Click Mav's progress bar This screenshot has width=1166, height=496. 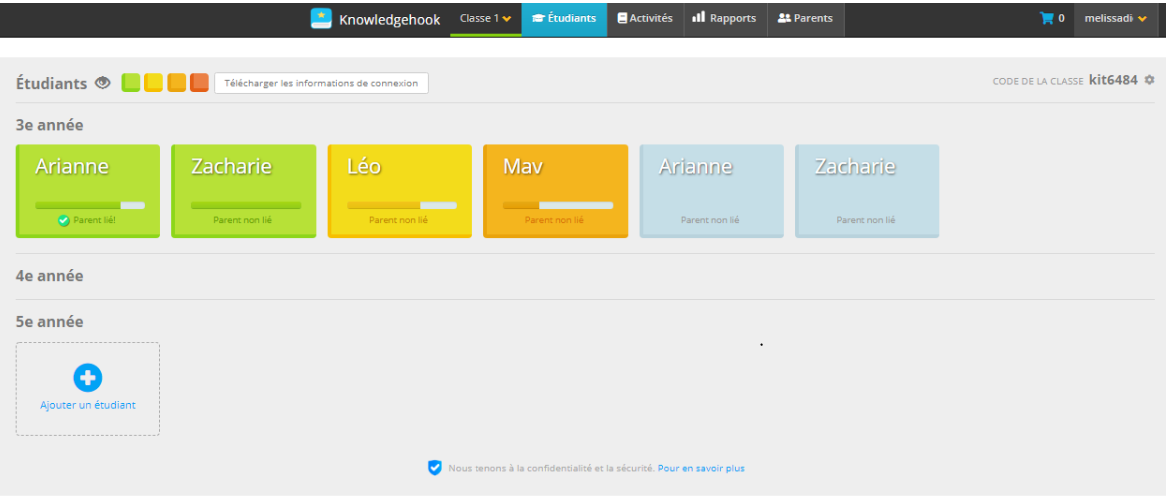pos(558,205)
